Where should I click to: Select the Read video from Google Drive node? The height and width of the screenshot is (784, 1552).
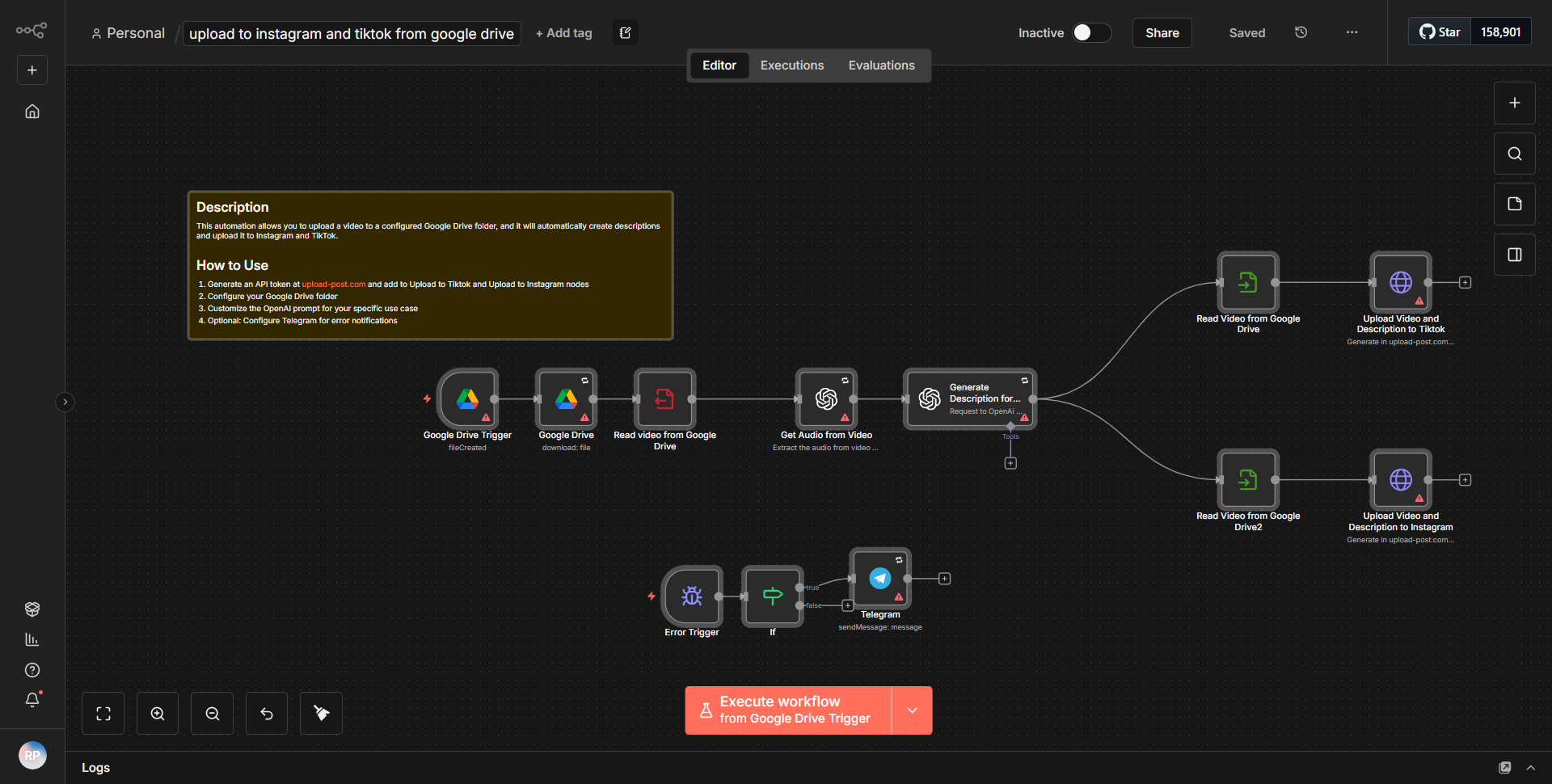point(664,398)
